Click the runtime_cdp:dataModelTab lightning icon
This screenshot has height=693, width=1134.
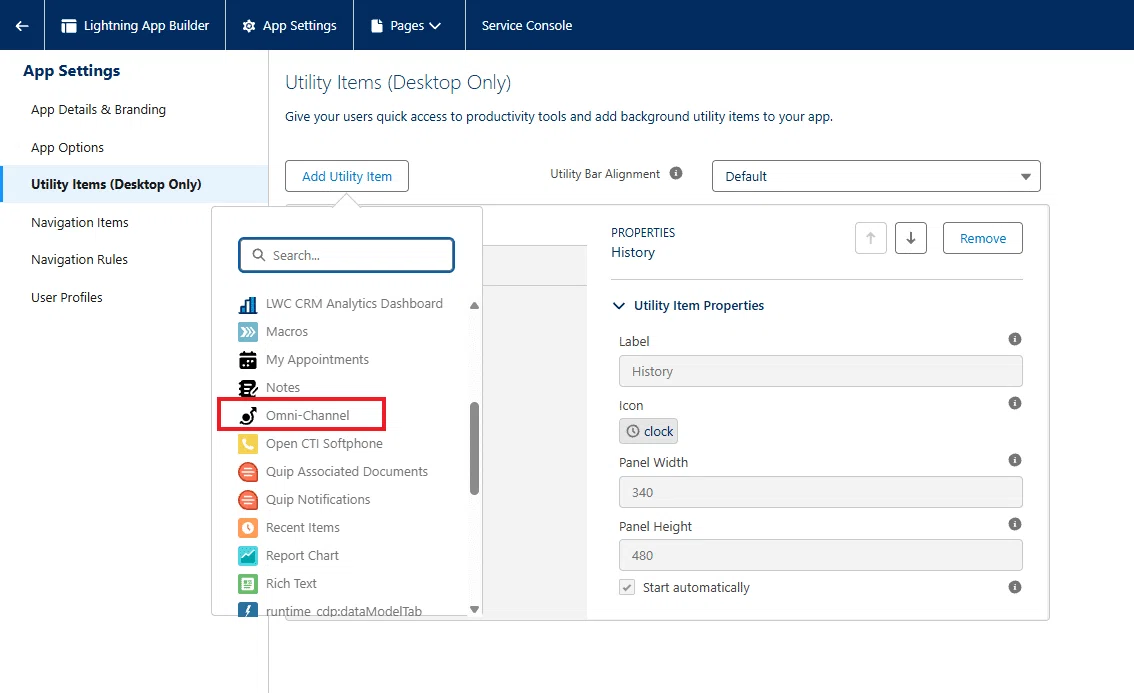pyautogui.click(x=248, y=610)
